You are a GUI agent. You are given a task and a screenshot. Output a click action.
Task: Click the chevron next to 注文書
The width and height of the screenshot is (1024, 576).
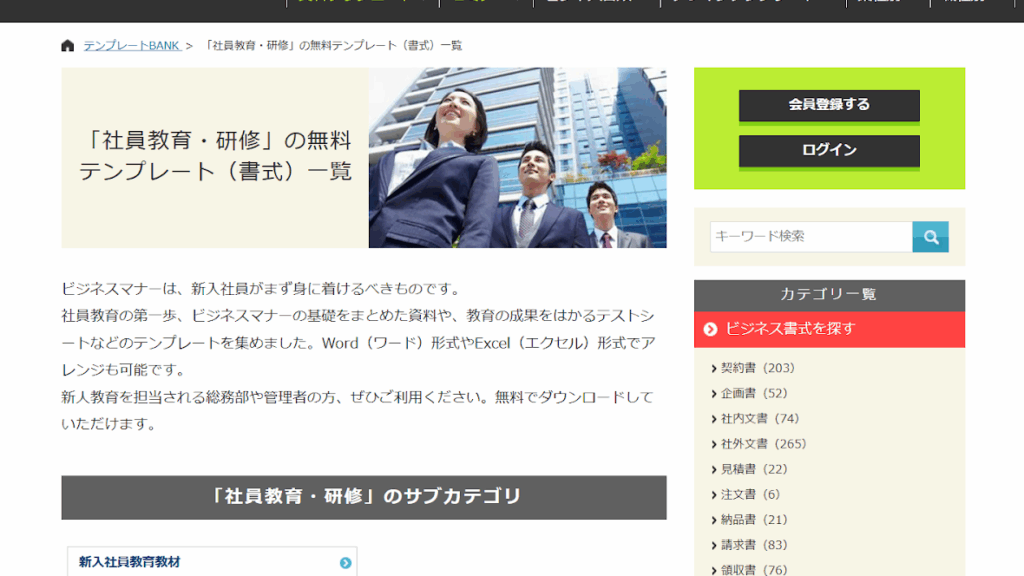pyautogui.click(x=714, y=495)
